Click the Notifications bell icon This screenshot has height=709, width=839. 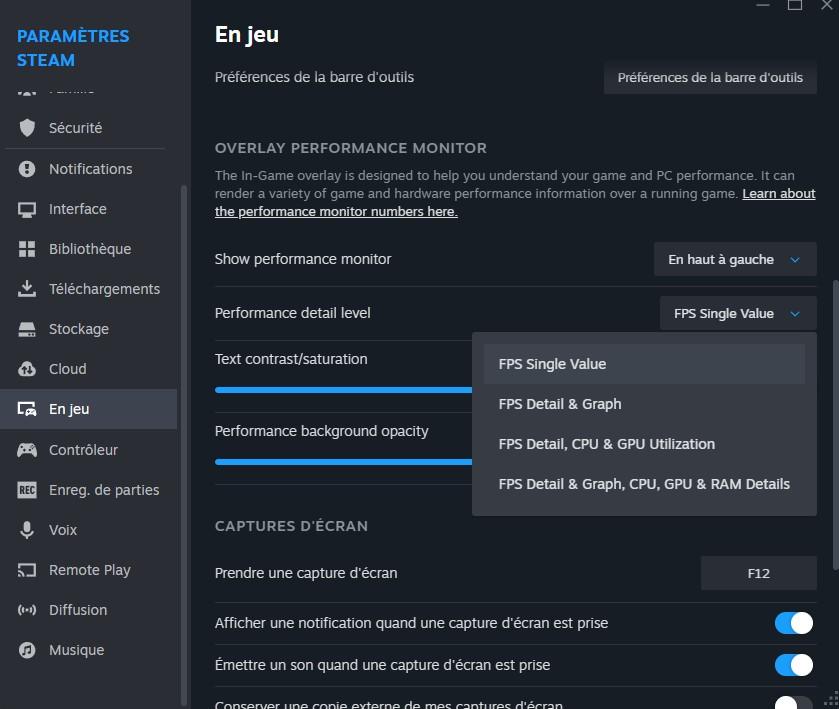pos(27,169)
